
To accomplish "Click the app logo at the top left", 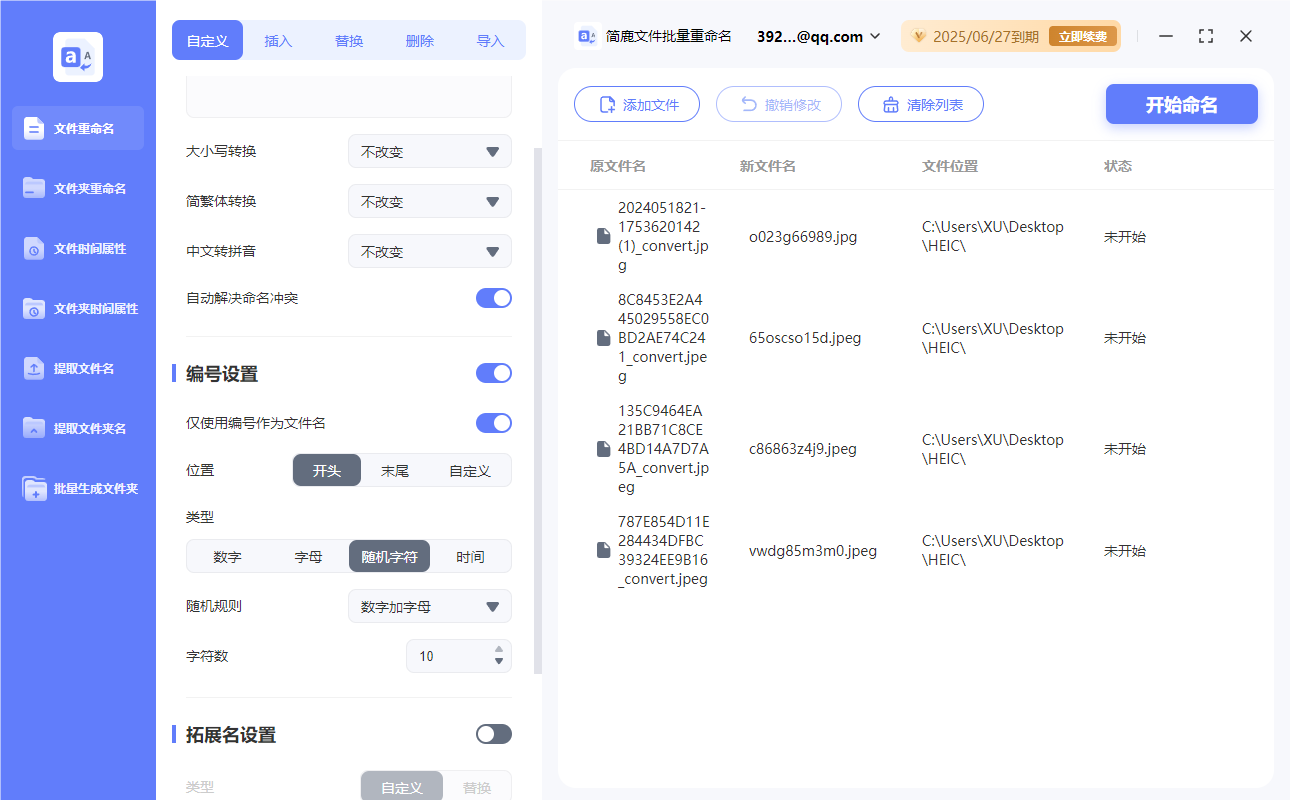I will [x=77, y=55].
